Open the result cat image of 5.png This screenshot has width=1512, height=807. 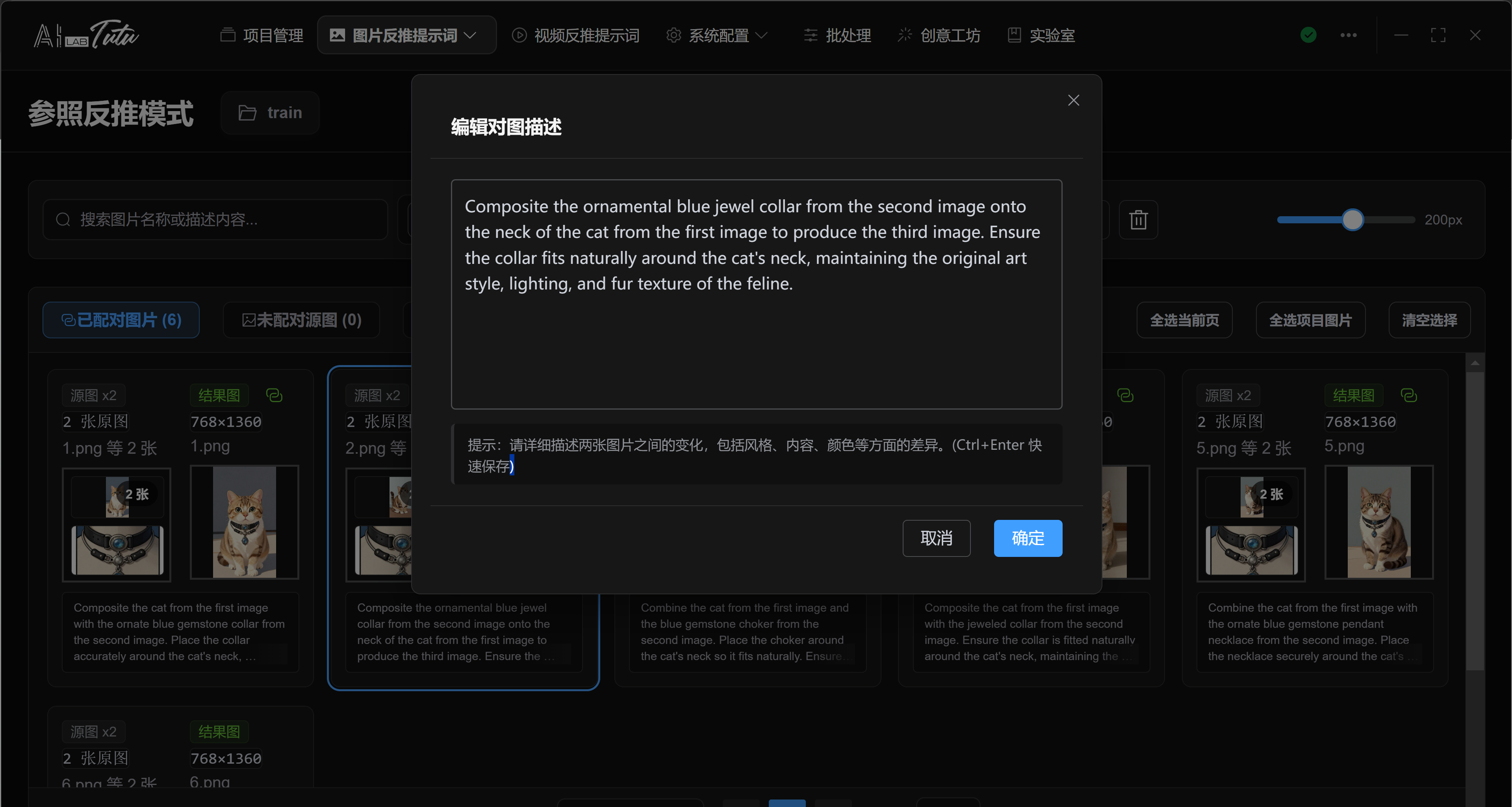point(1379,522)
